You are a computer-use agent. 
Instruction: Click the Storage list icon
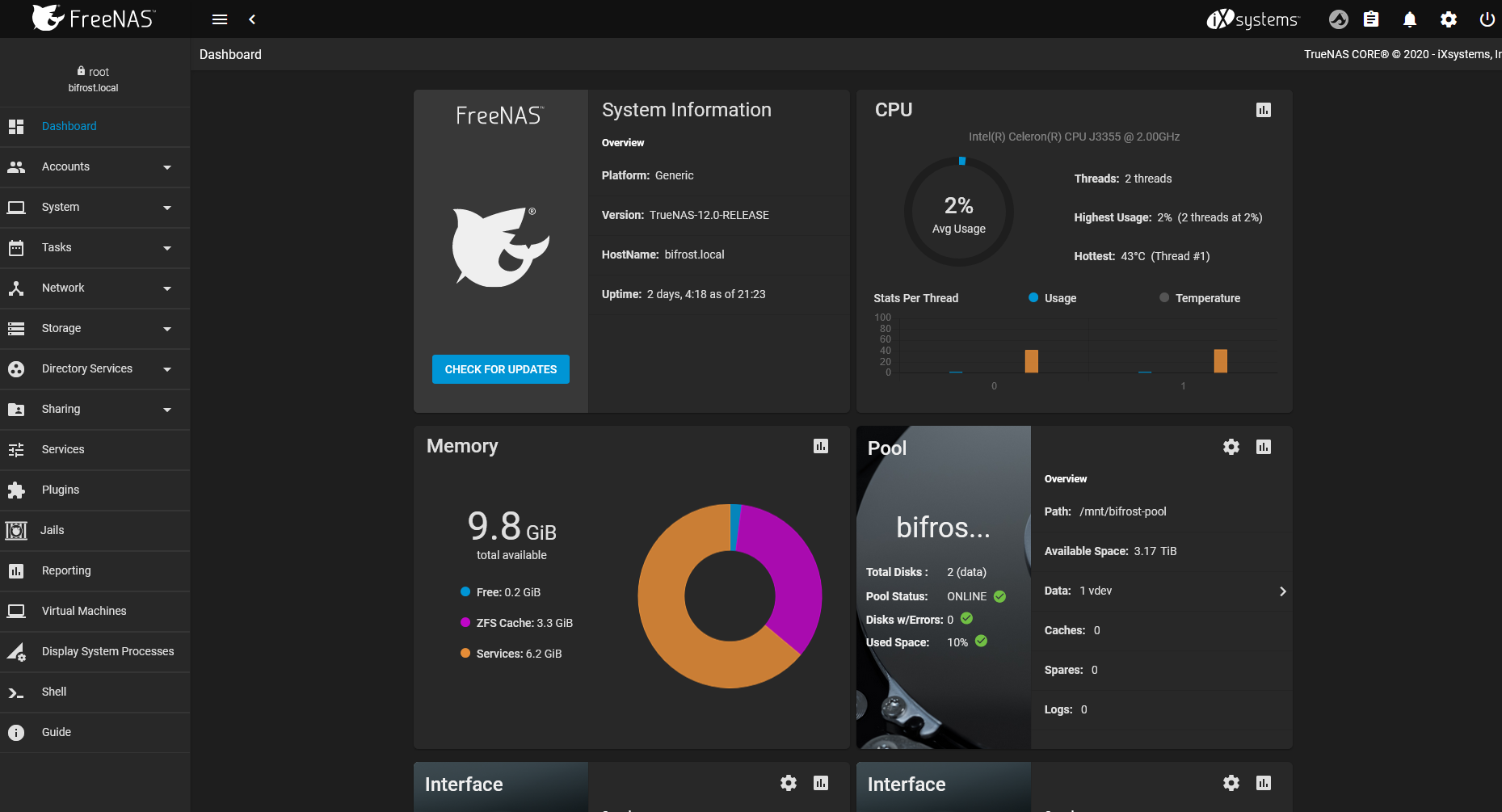pos(16,329)
